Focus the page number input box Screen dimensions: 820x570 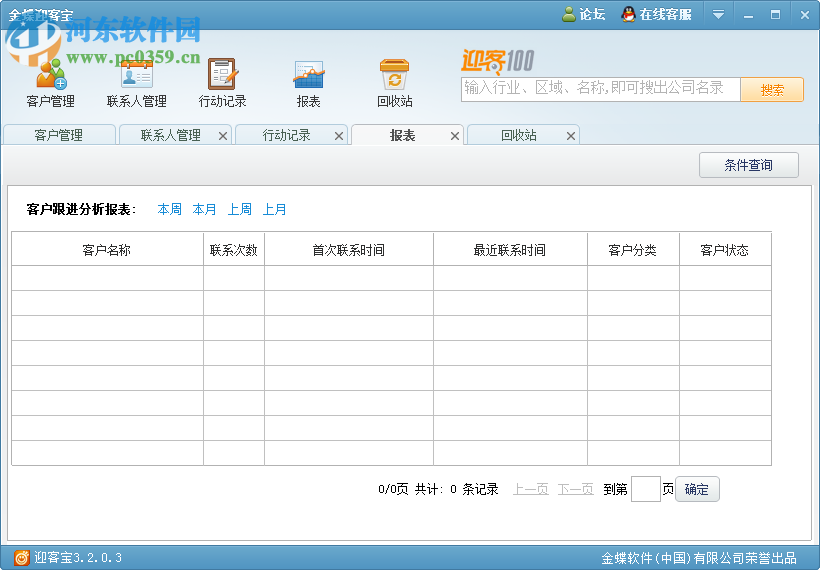pos(646,489)
